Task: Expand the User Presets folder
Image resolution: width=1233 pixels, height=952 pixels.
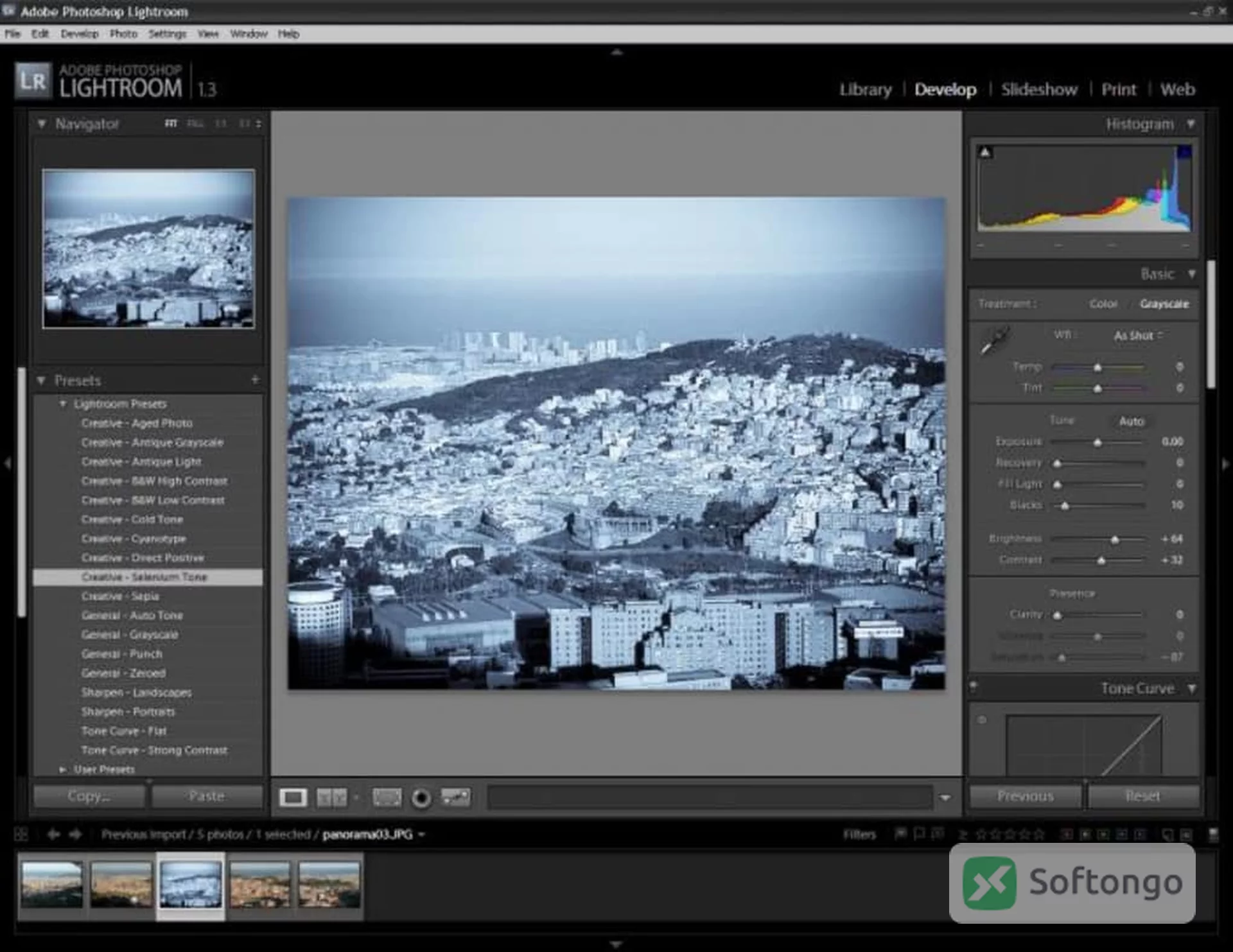Action: click(62, 769)
